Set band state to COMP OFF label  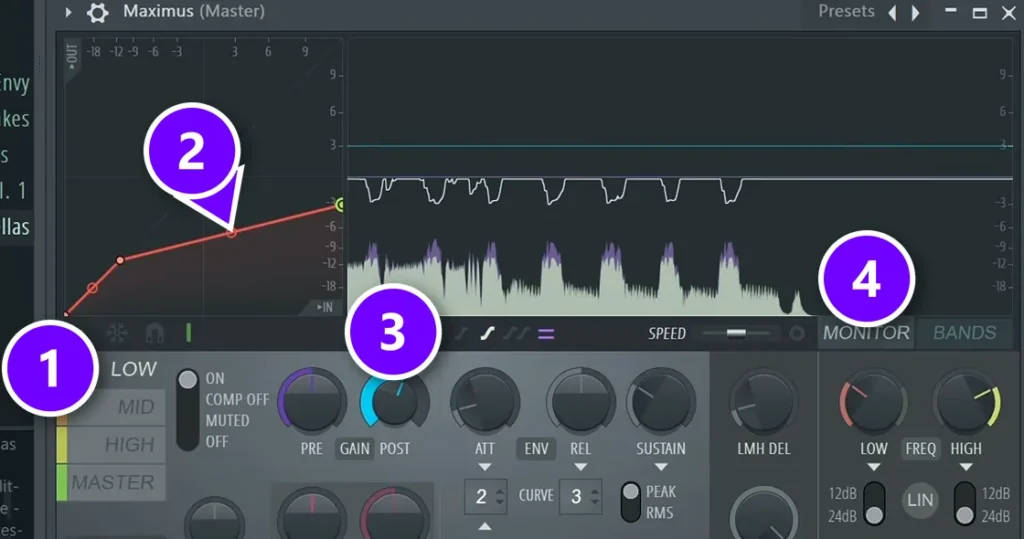pos(237,399)
